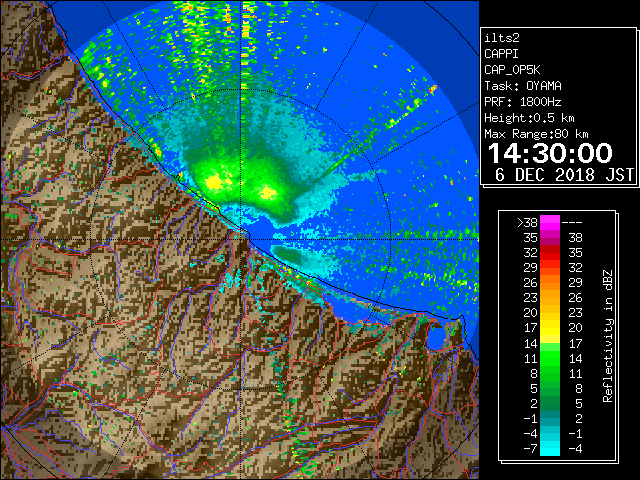Pick the magenta >38 dBZ legend swatch
Image resolution: width=640 pixels, height=480 pixels.
pos(550,223)
